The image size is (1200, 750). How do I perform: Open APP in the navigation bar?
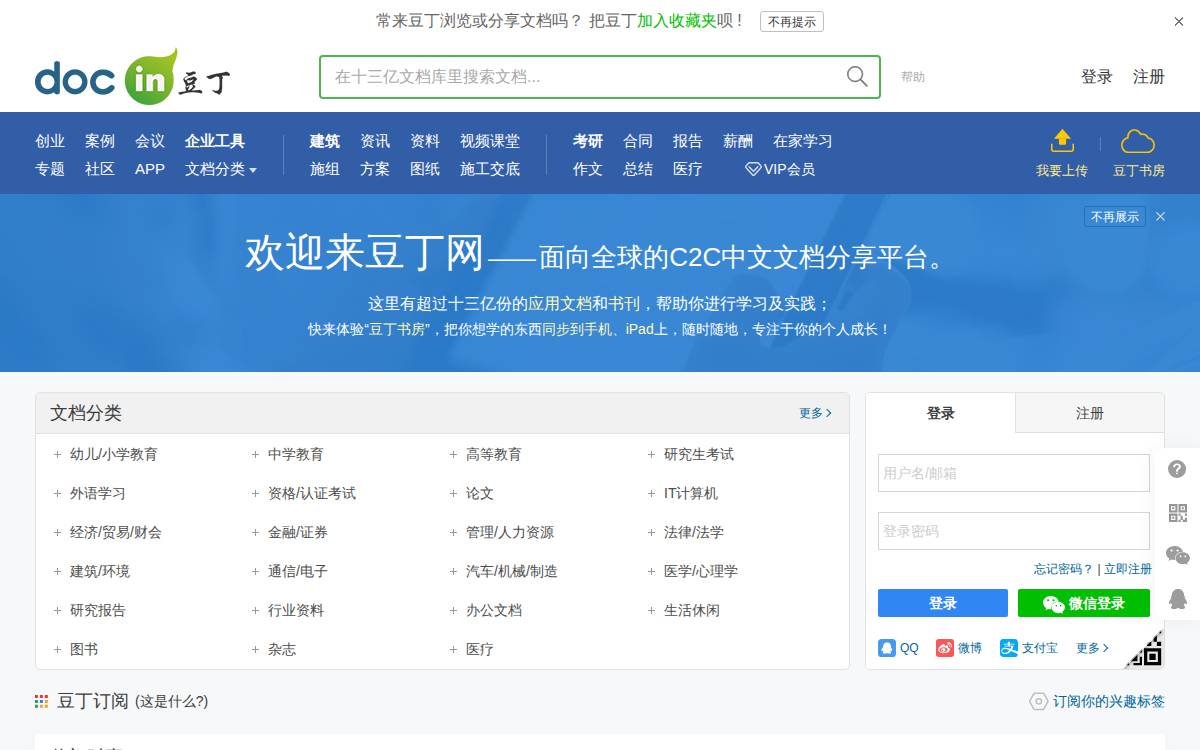pyautogui.click(x=150, y=169)
